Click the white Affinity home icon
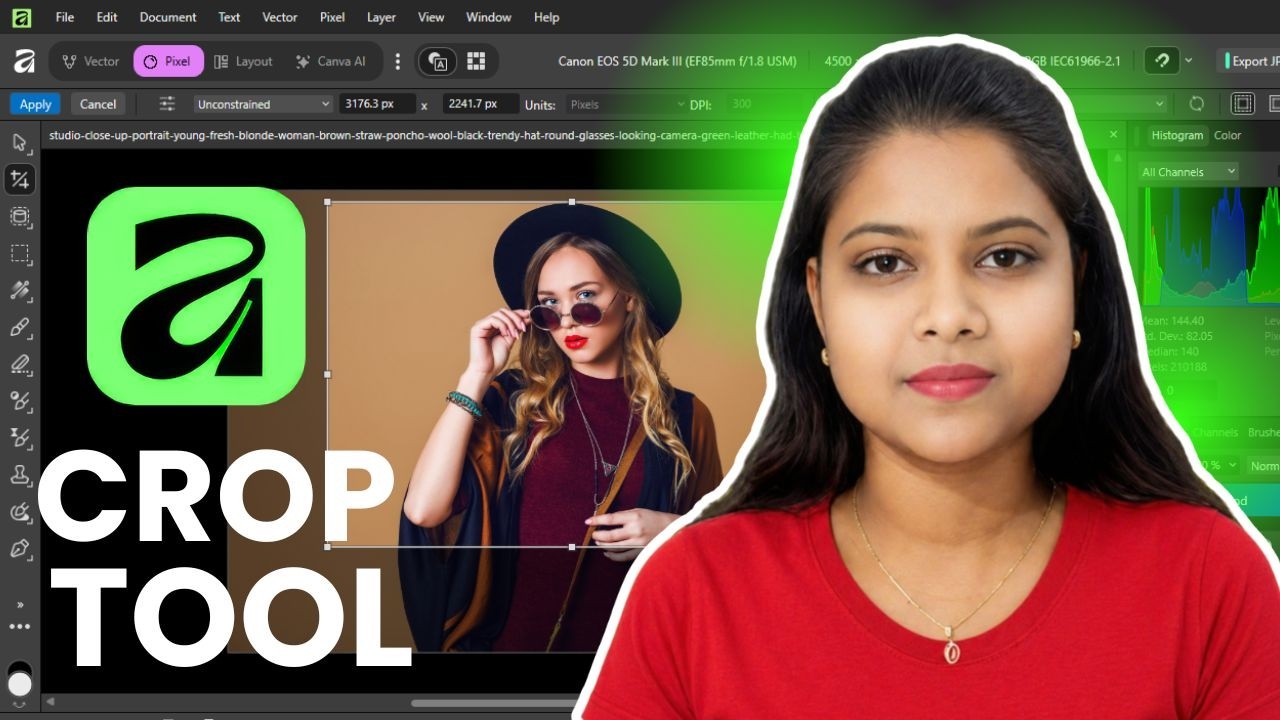 (x=23, y=61)
